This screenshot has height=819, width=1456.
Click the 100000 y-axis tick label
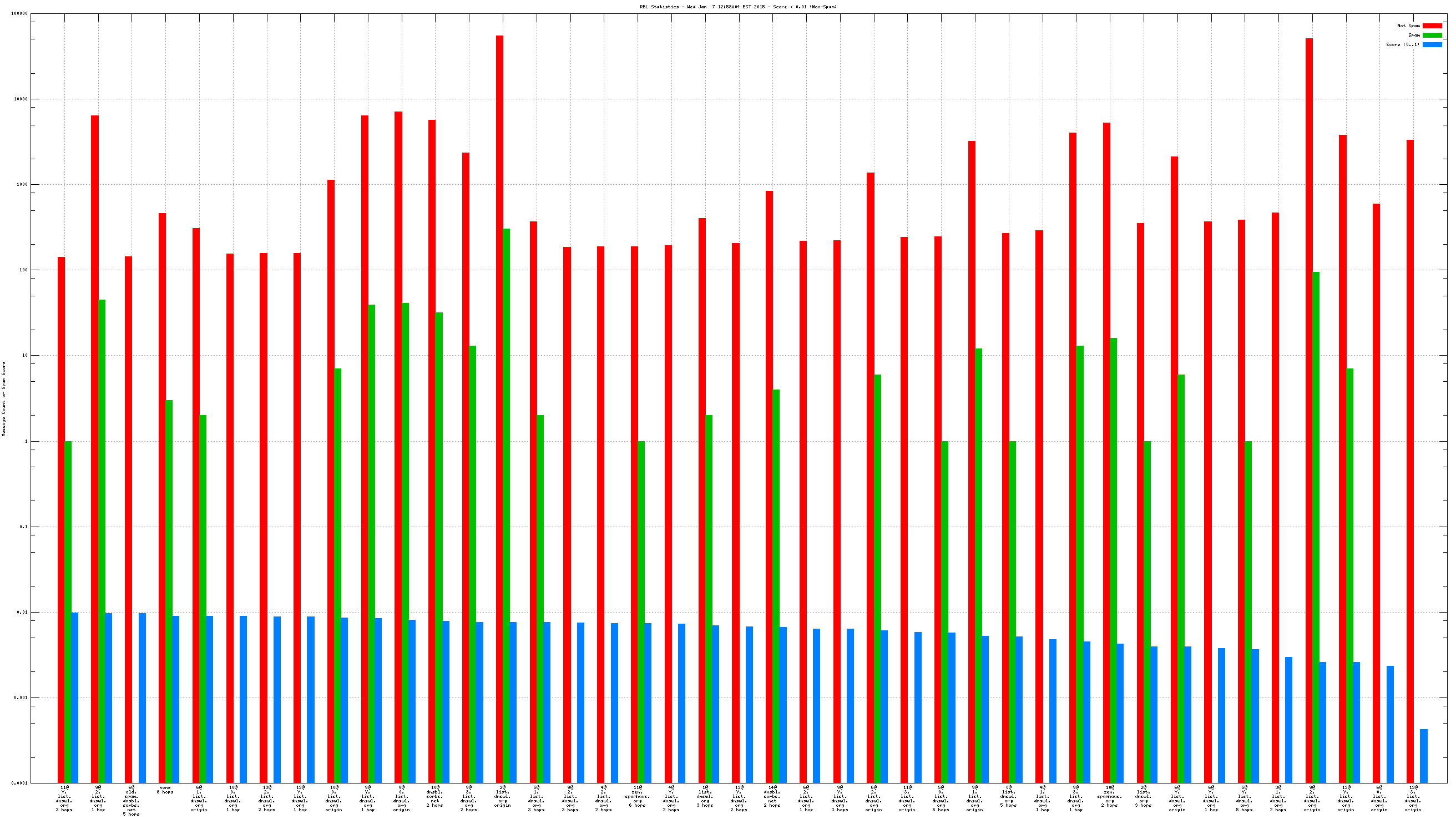tap(19, 13)
